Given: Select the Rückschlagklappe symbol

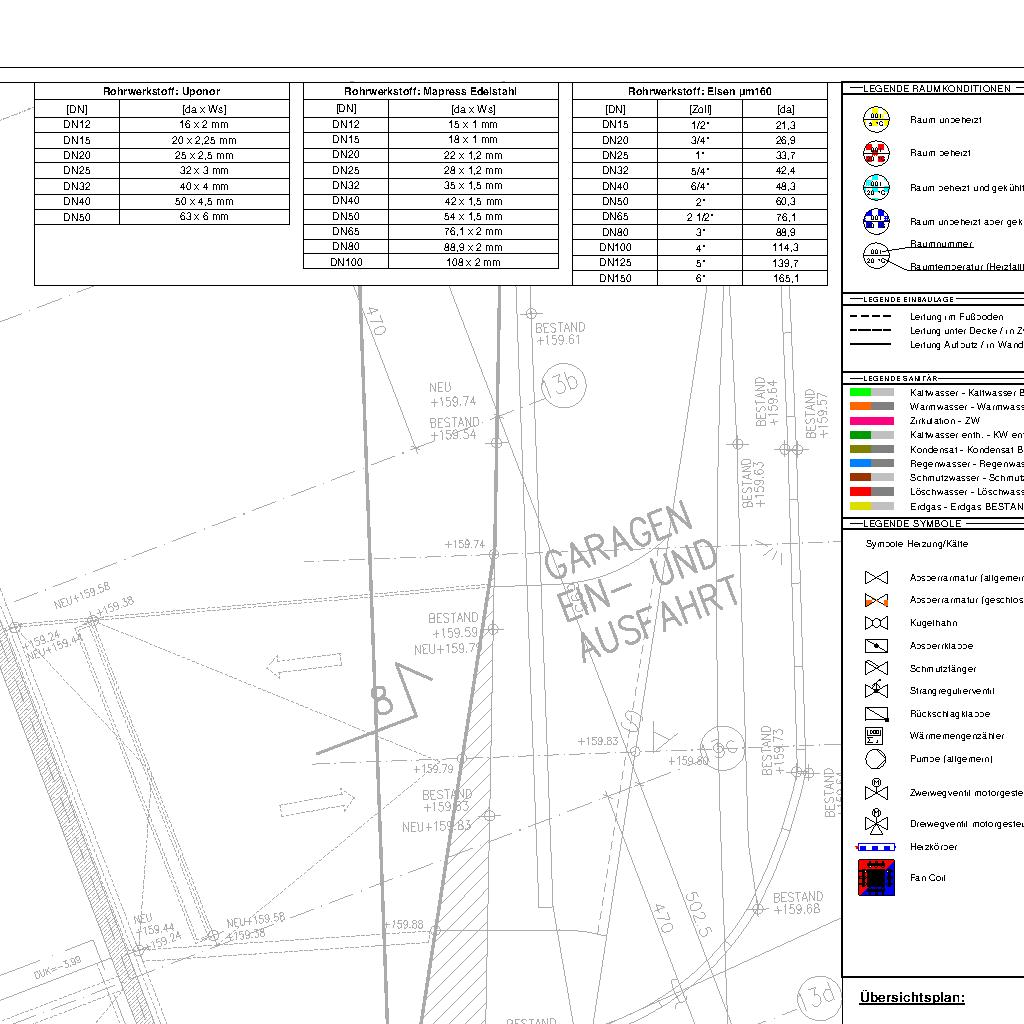Looking at the screenshot, I should [x=876, y=714].
